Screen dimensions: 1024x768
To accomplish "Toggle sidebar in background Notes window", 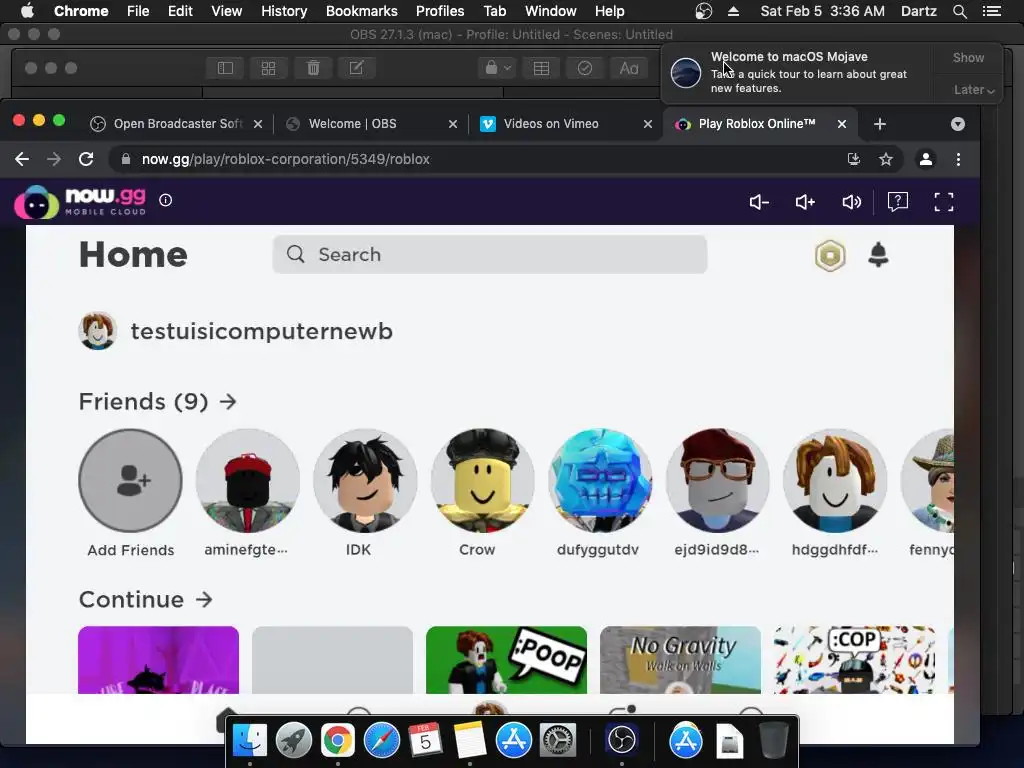I will pyautogui.click(x=225, y=68).
